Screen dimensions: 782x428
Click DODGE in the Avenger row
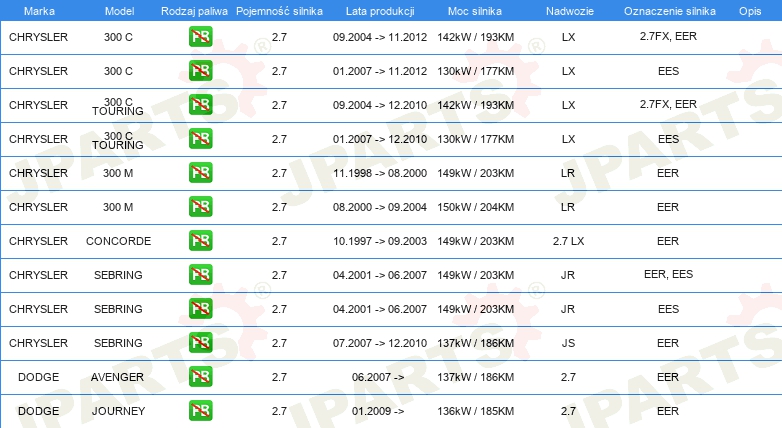[38, 377]
